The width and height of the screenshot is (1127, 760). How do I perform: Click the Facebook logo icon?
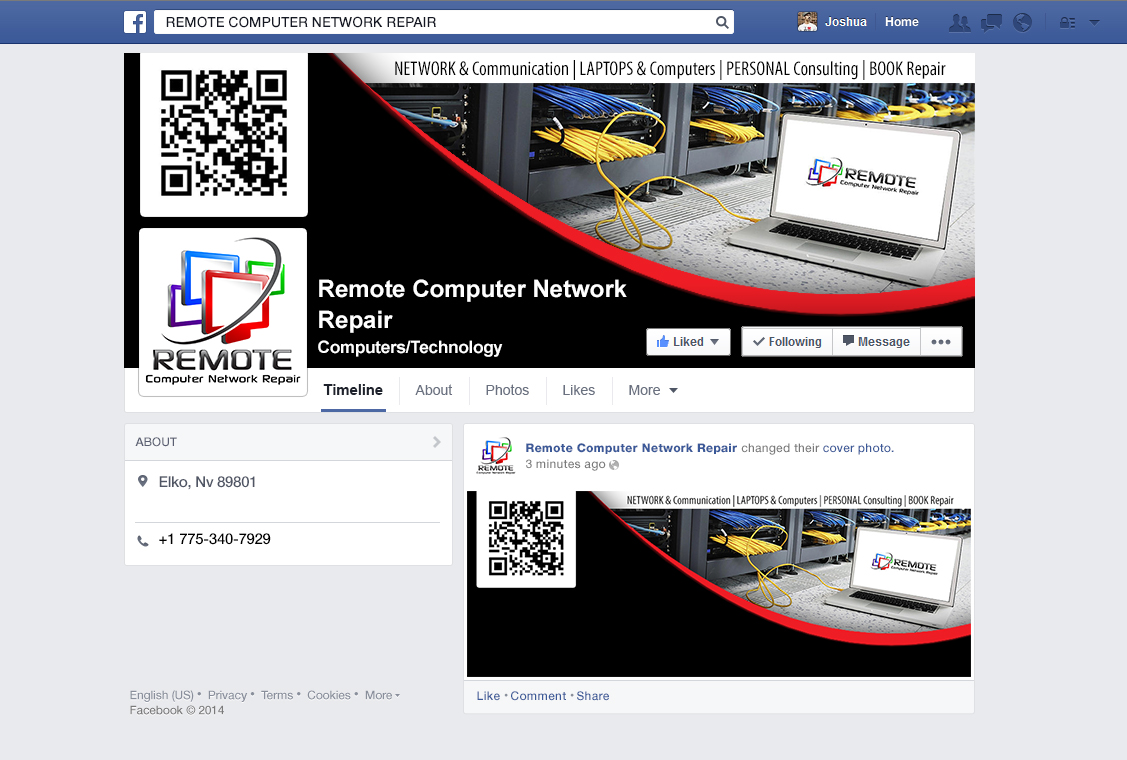[135, 22]
